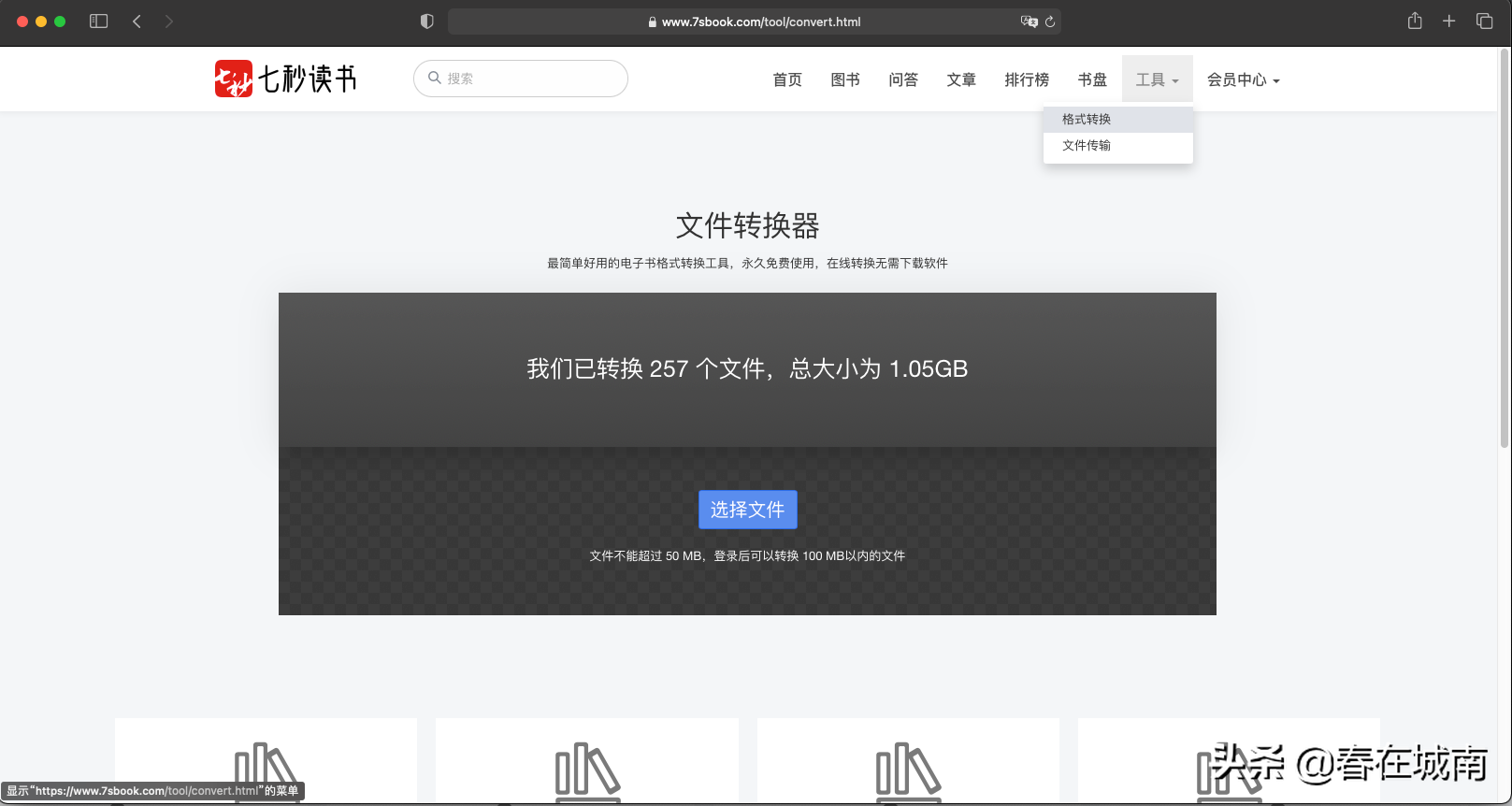Image resolution: width=1512 pixels, height=806 pixels.
Task: Click the Safari address bar URL
Action: (760, 22)
